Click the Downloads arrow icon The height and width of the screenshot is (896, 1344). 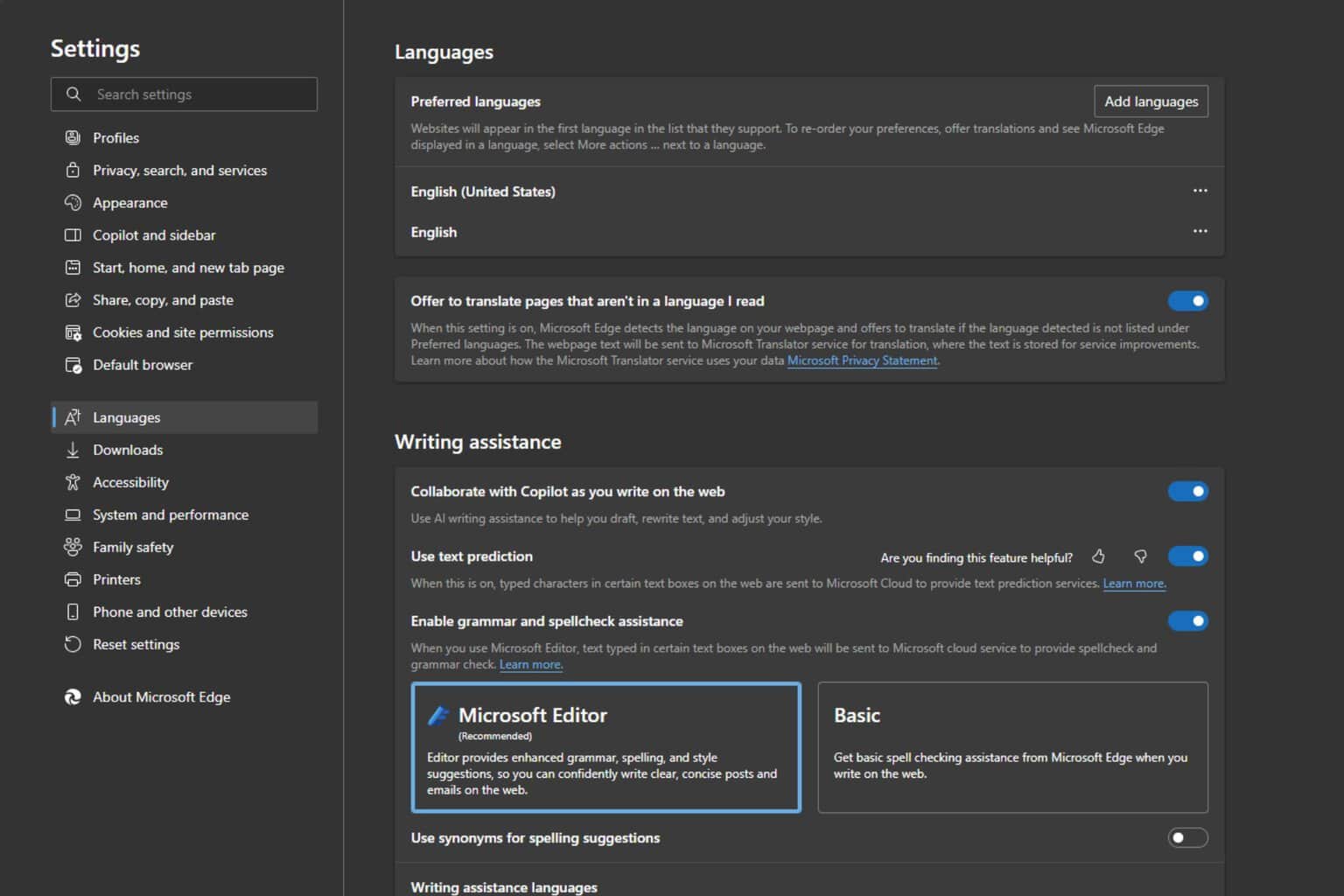[x=73, y=450]
